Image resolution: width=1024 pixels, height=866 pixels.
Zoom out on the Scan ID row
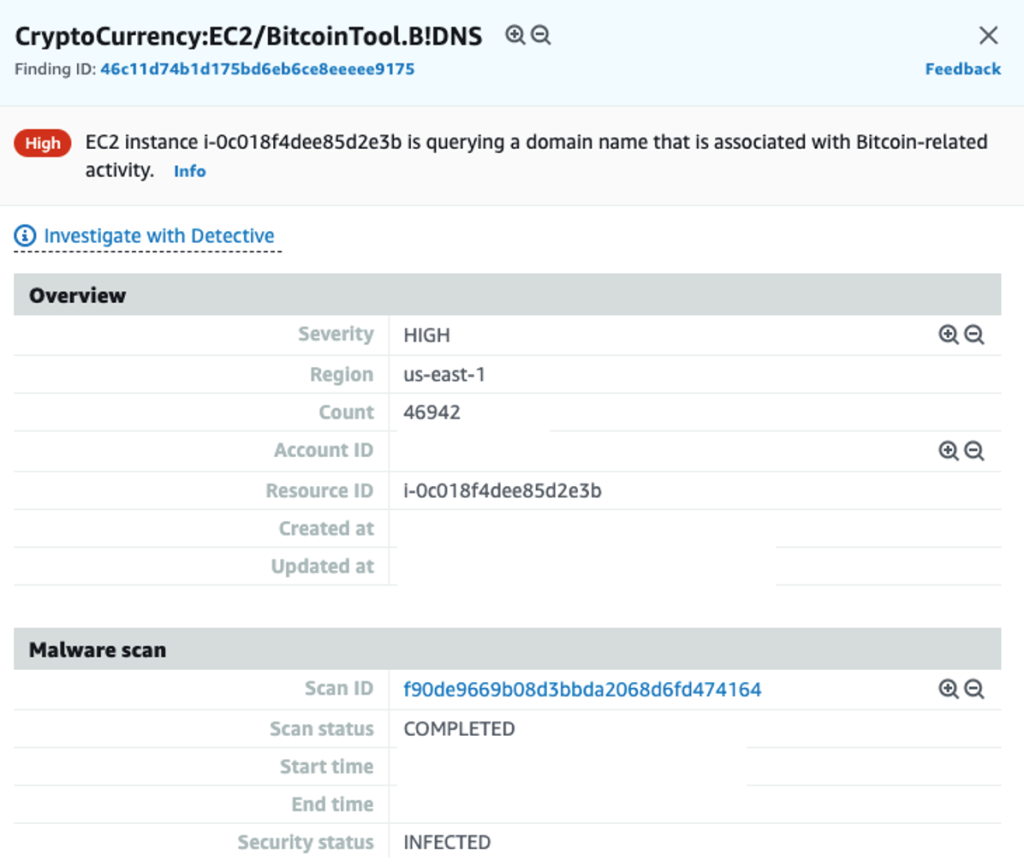[x=974, y=688]
